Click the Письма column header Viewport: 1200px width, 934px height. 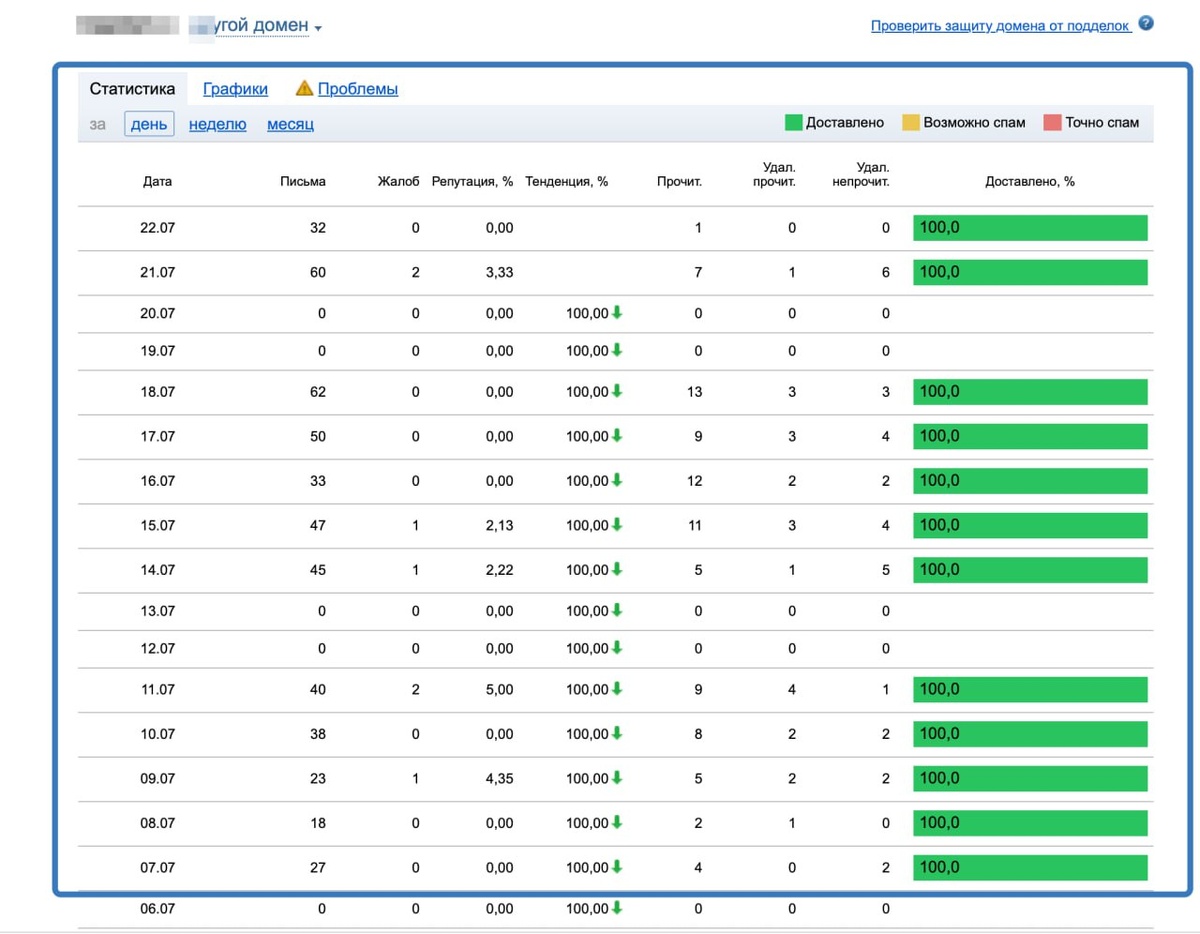coord(303,182)
